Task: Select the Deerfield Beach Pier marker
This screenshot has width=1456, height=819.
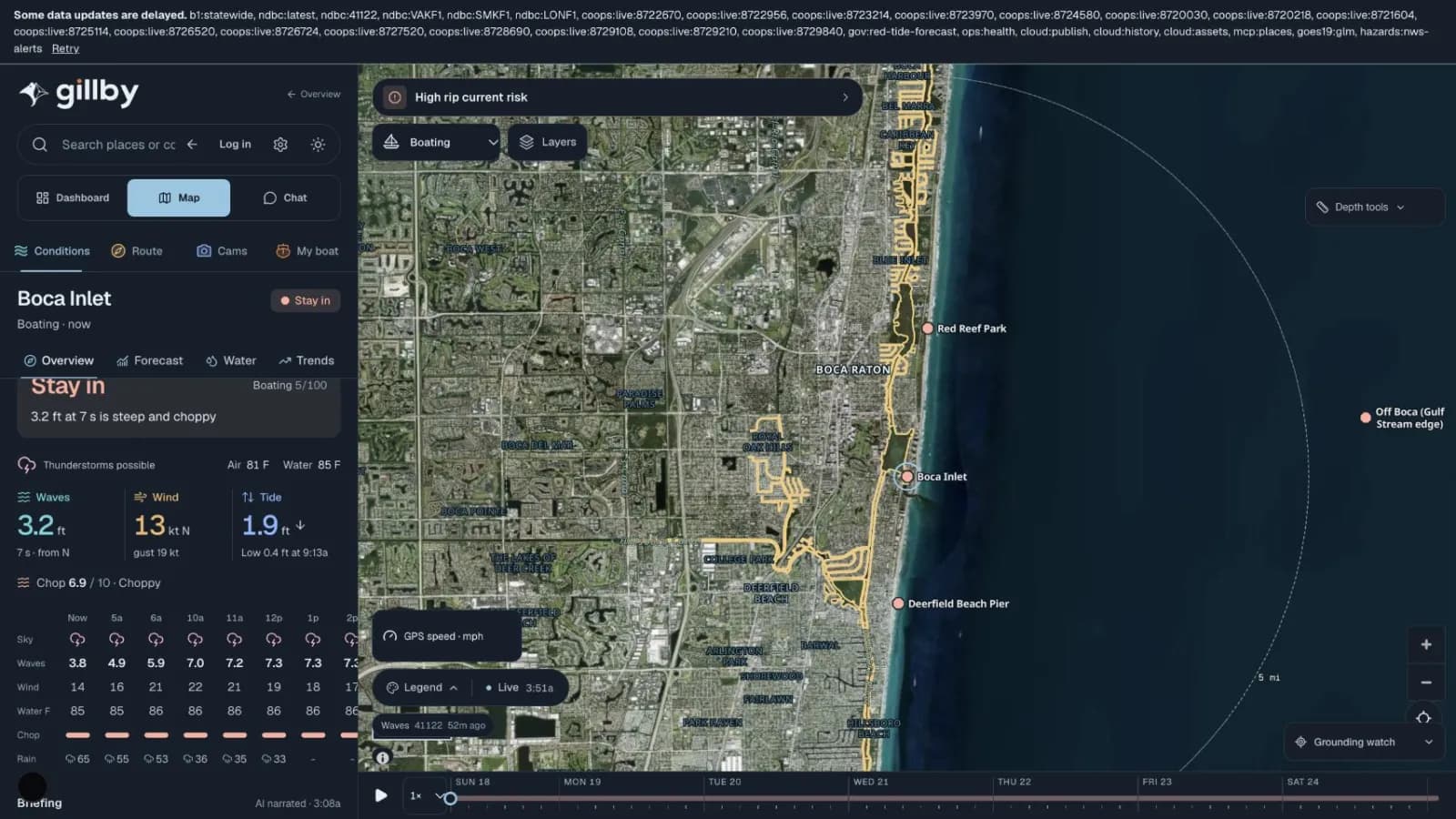Action: 898,603
